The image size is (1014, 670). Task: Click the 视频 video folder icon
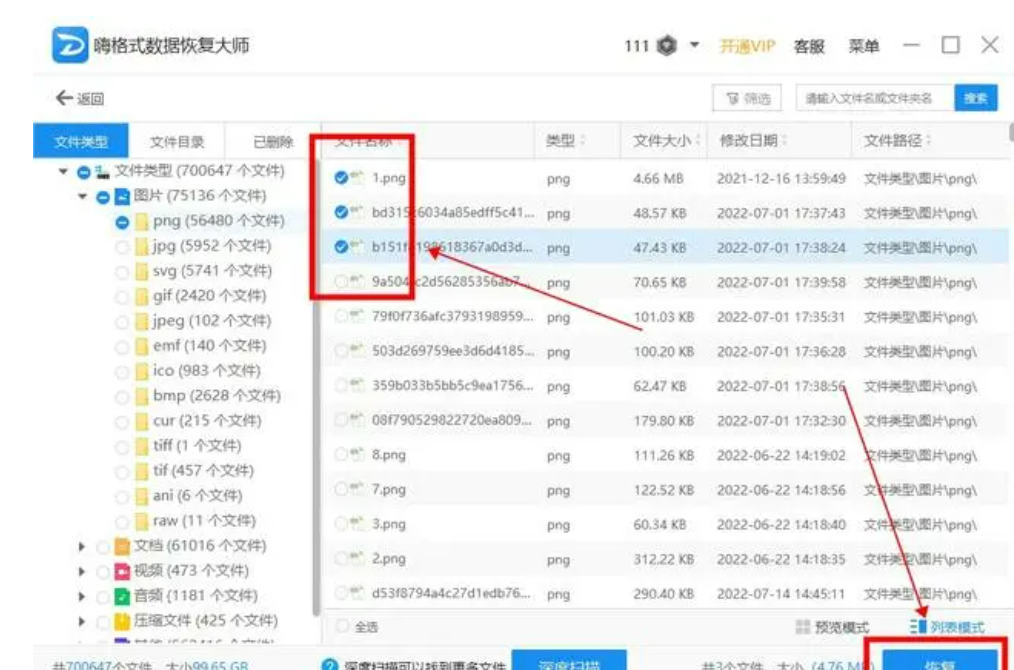pos(122,571)
